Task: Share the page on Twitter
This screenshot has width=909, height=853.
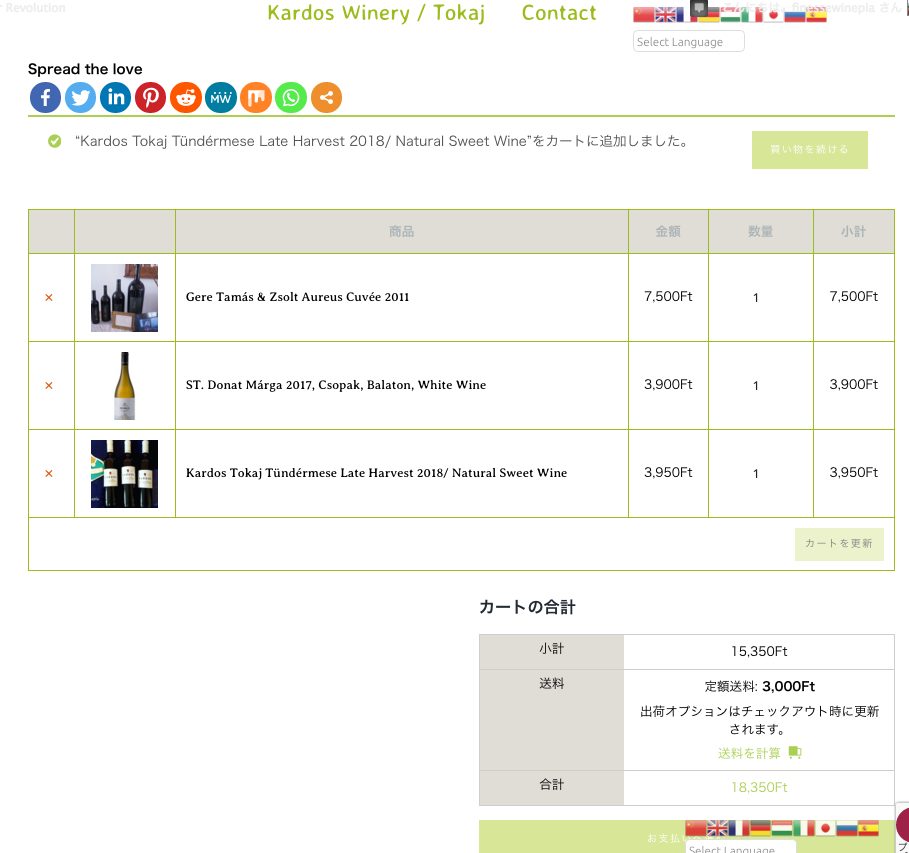Action: coord(81,97)
